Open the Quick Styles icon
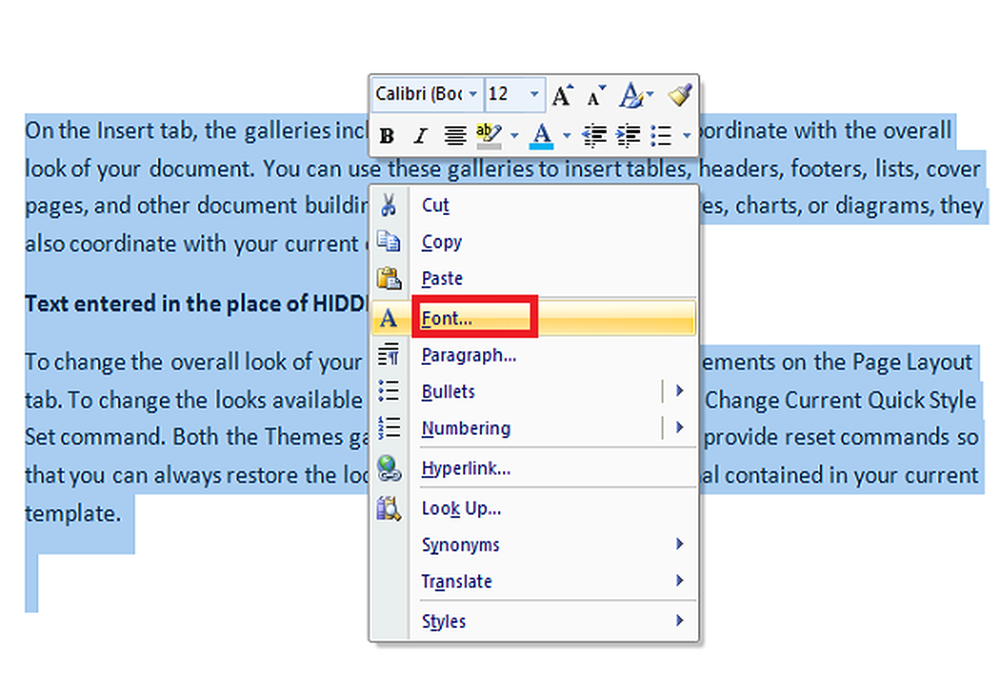The width and height of the screenshot is (1000, 696). point(631,95)
